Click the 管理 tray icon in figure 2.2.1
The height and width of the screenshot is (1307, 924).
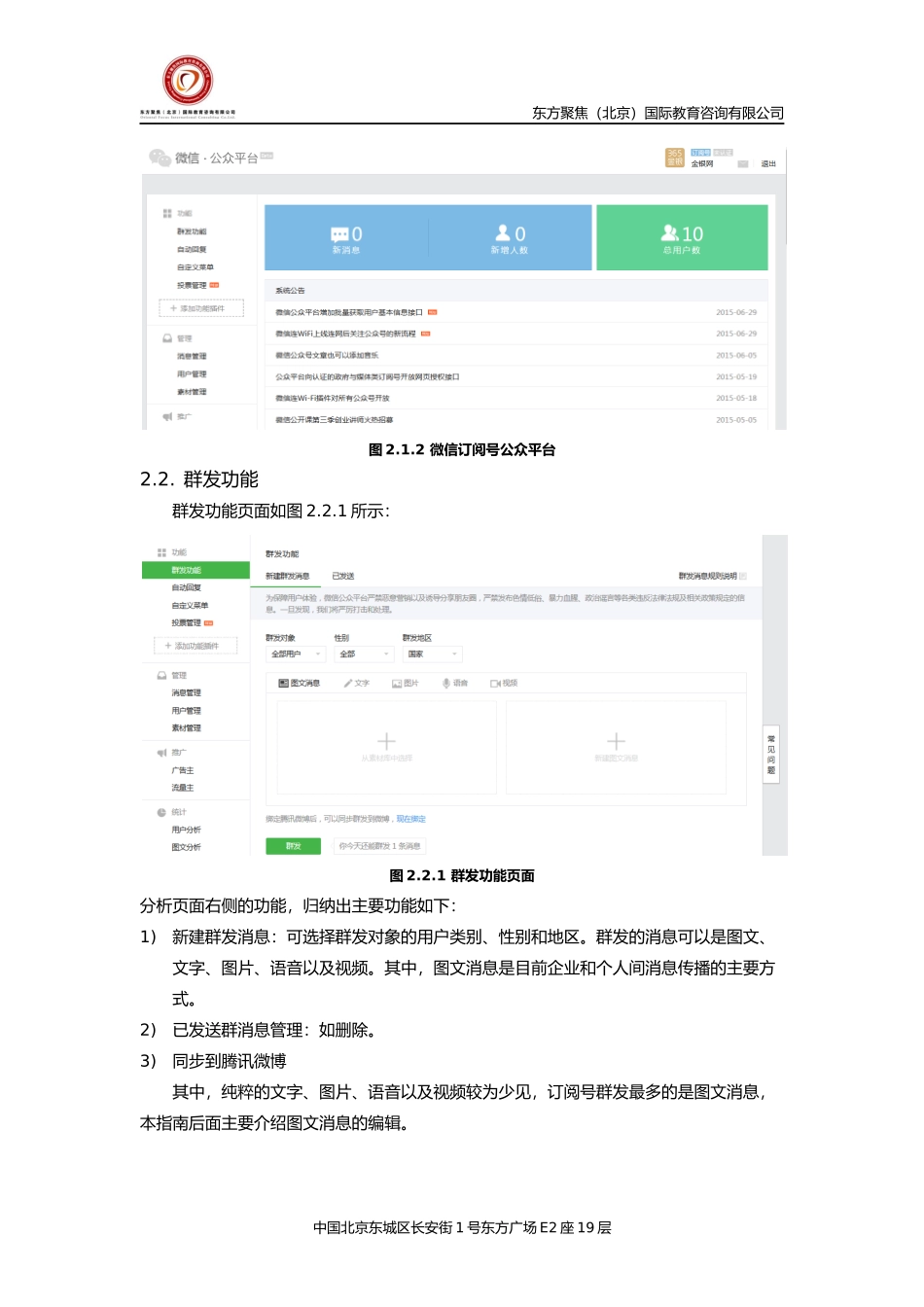click(162, 675)
